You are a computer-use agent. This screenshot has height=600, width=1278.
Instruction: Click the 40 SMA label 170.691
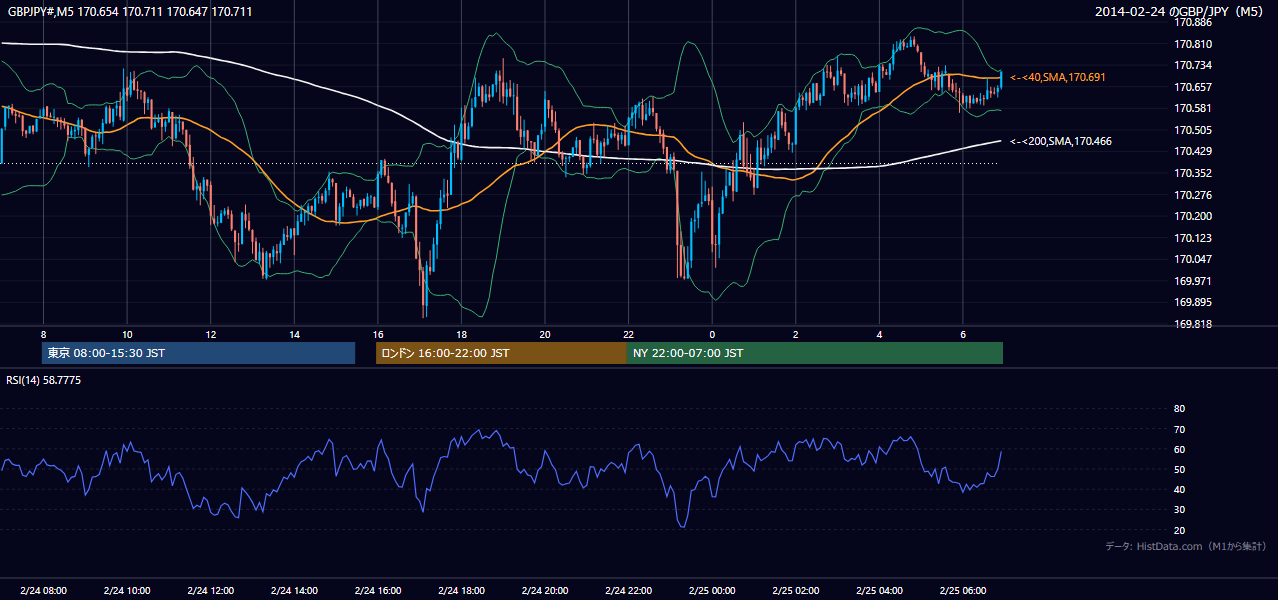click(1058, 77)
